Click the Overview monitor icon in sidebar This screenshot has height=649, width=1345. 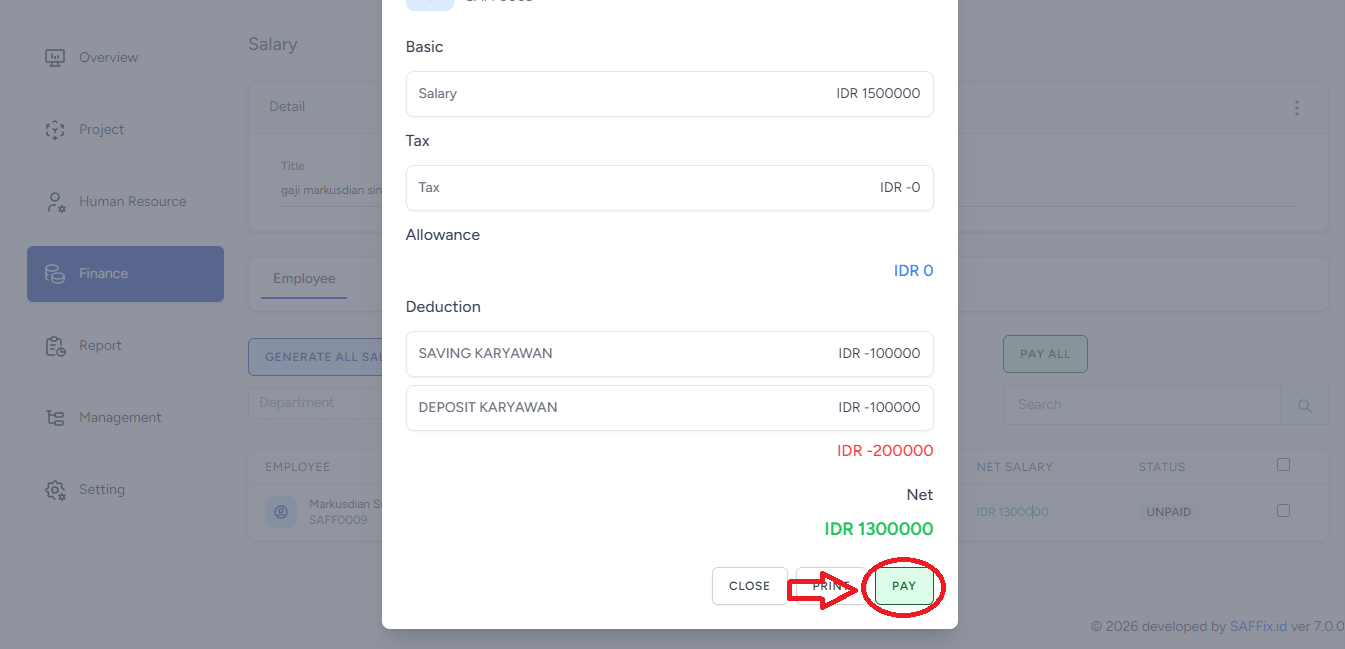click(55, 58)
